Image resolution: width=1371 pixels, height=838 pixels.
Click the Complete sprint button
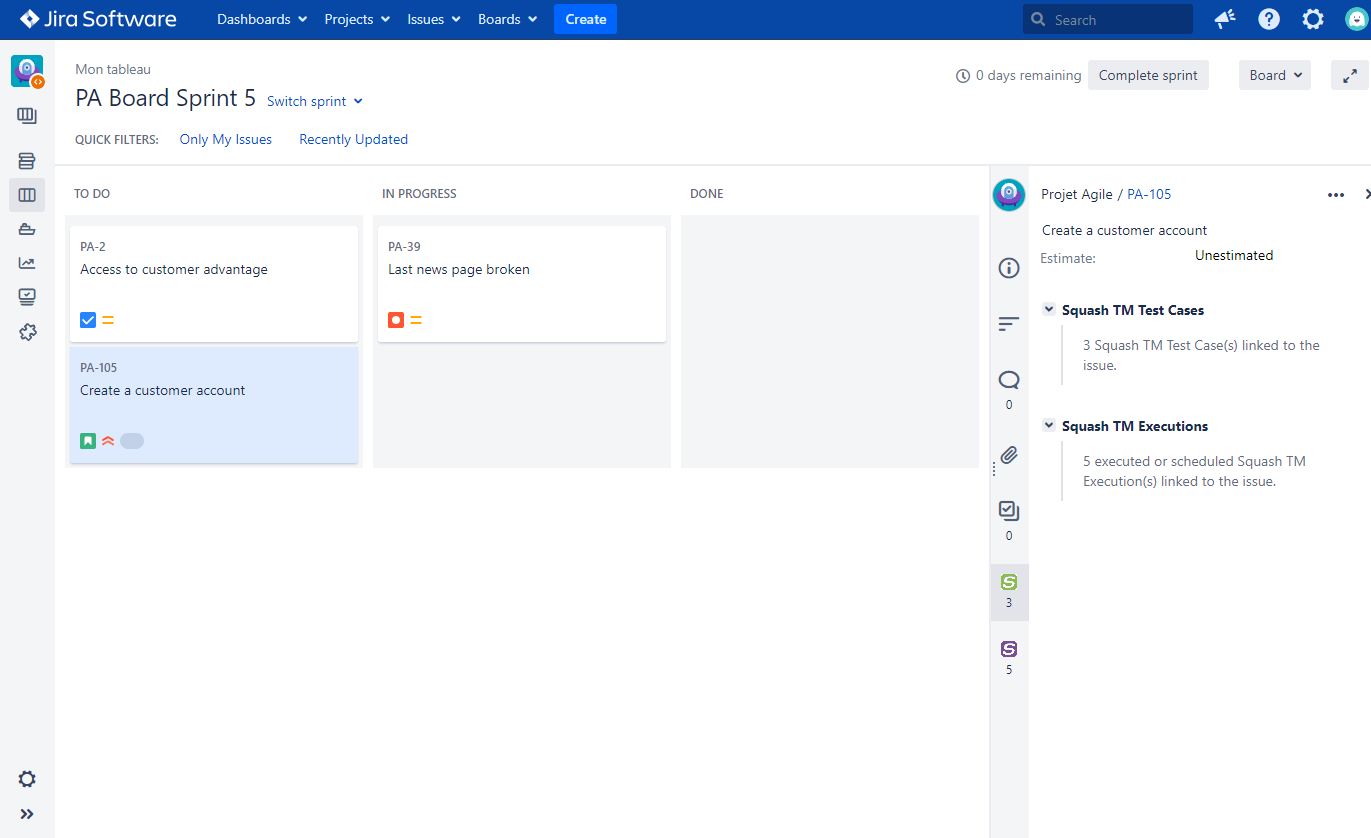1148,75
